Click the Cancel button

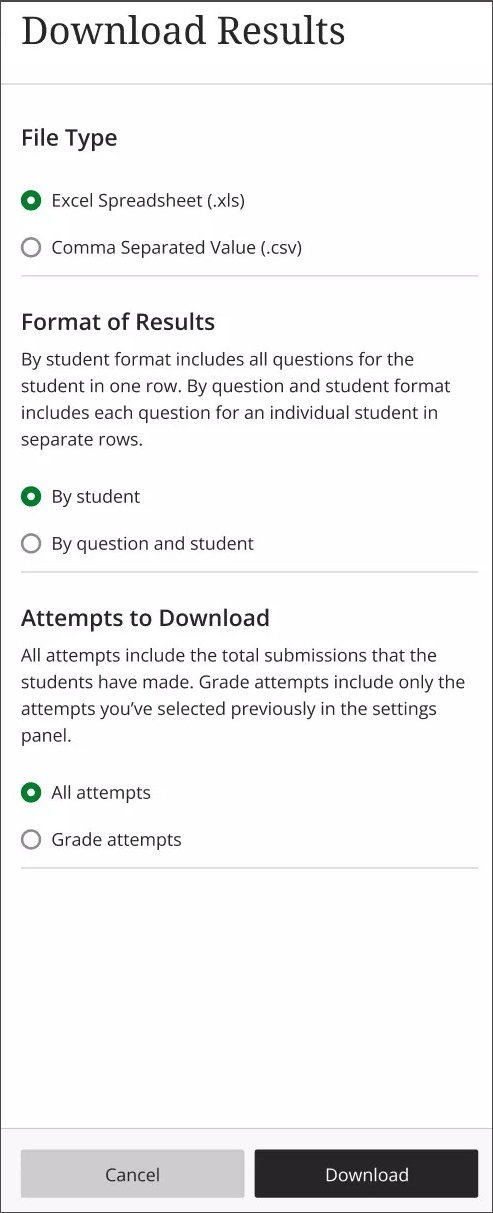click(132, 1174)
